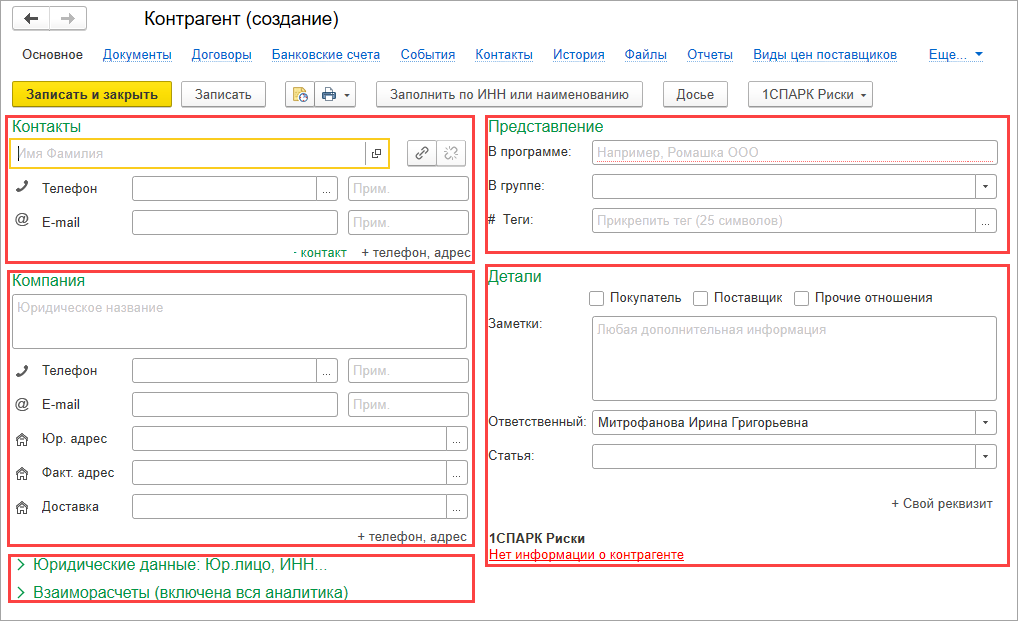Open the Еще... menu
Viewport: 1018px width, 621px height.
click(x=955, y=55)
